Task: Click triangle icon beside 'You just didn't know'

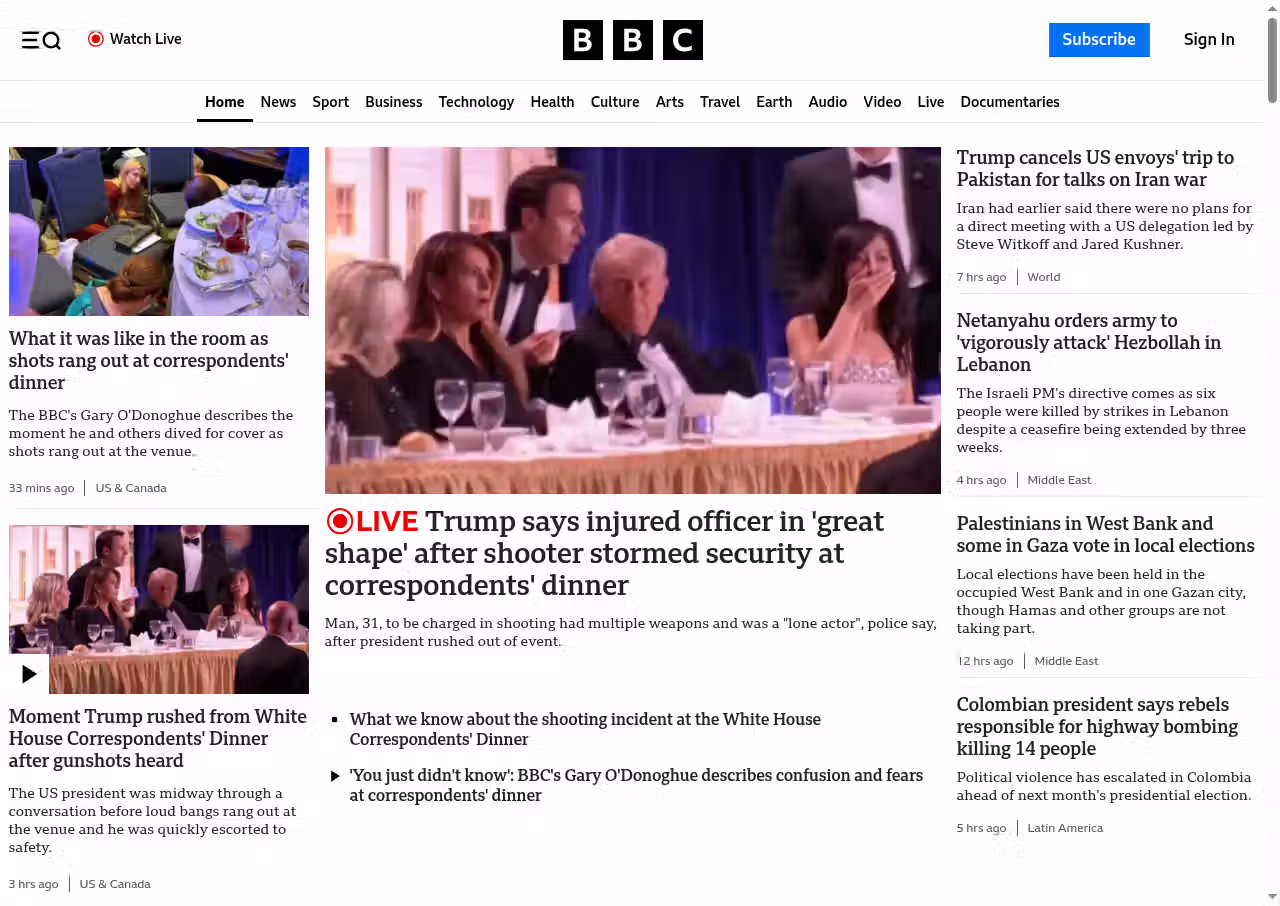Action: pos(335,776)
